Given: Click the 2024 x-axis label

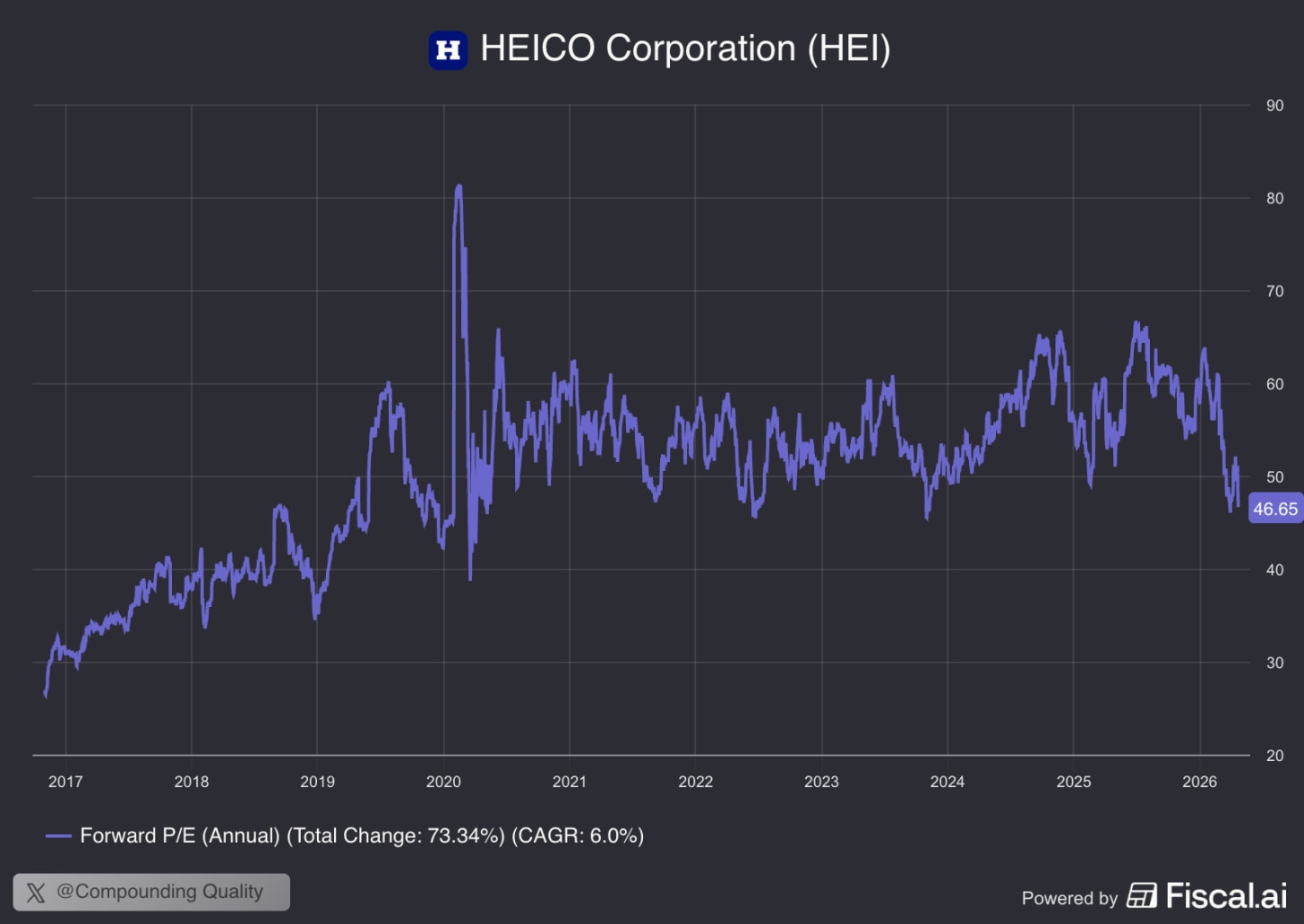Looking at the screenshot, I should (x=948, y=782).
